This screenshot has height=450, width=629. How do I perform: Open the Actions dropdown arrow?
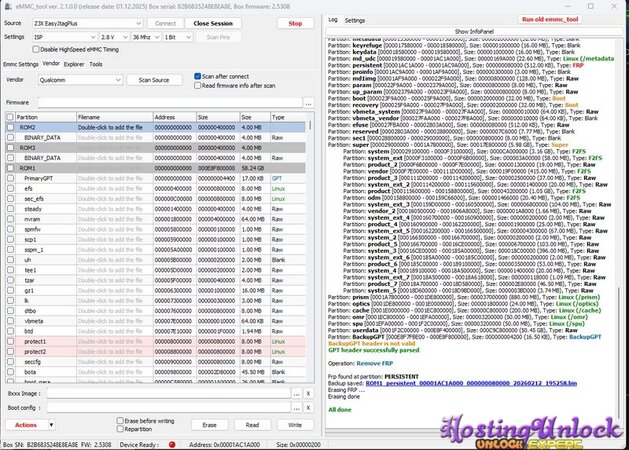[x=50, y=425]
